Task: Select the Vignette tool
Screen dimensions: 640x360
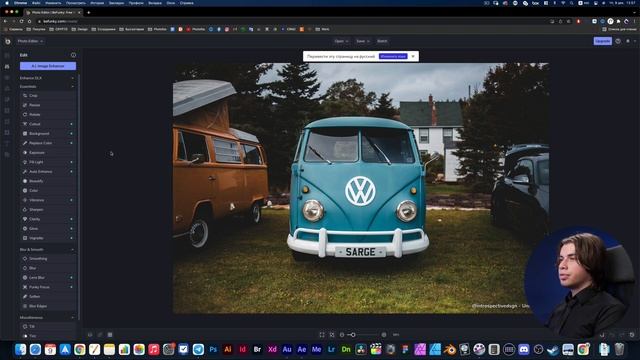Action: 48,238
